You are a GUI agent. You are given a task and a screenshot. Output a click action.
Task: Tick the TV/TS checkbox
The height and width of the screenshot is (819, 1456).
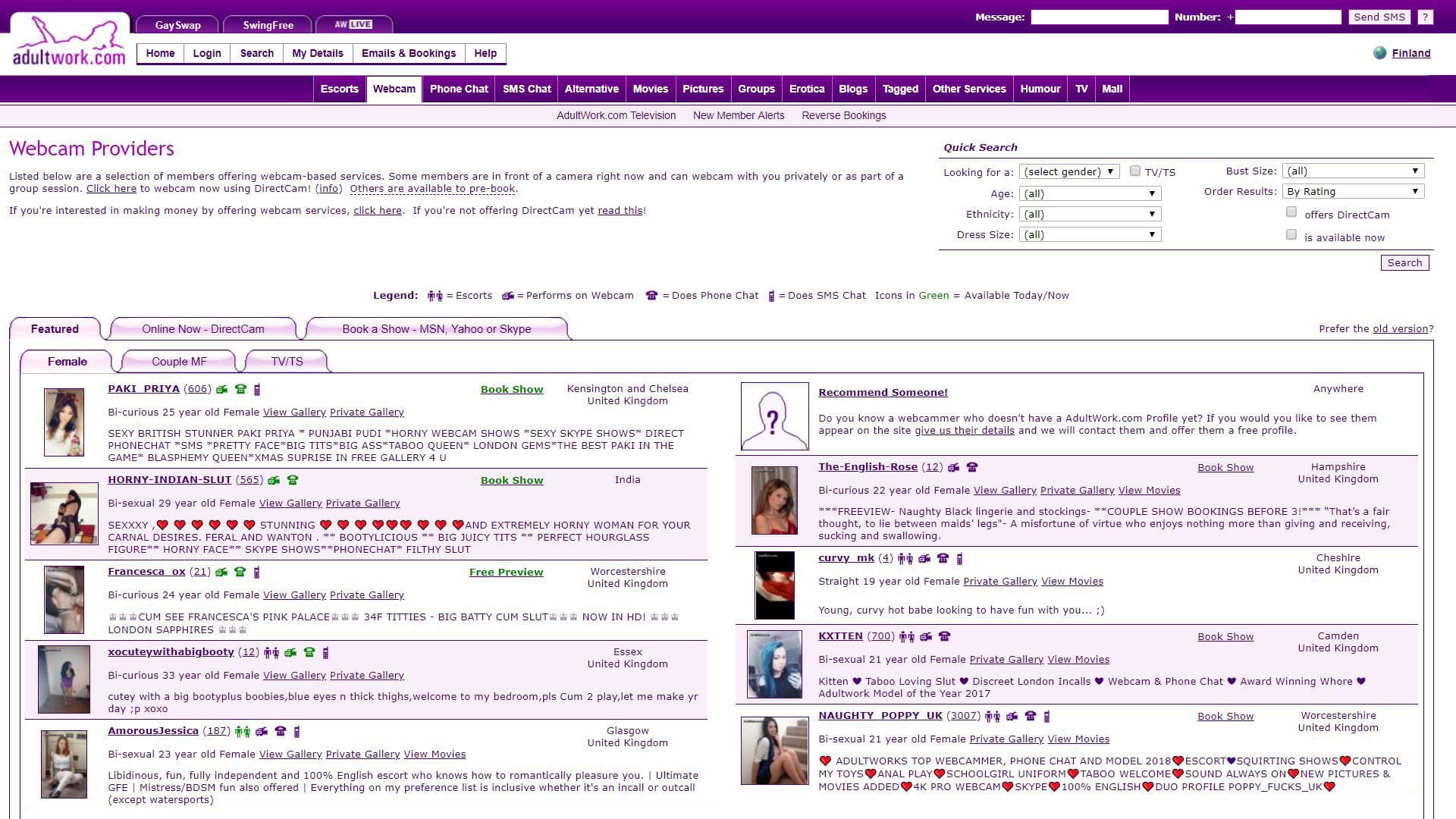tap(1134, 171)
